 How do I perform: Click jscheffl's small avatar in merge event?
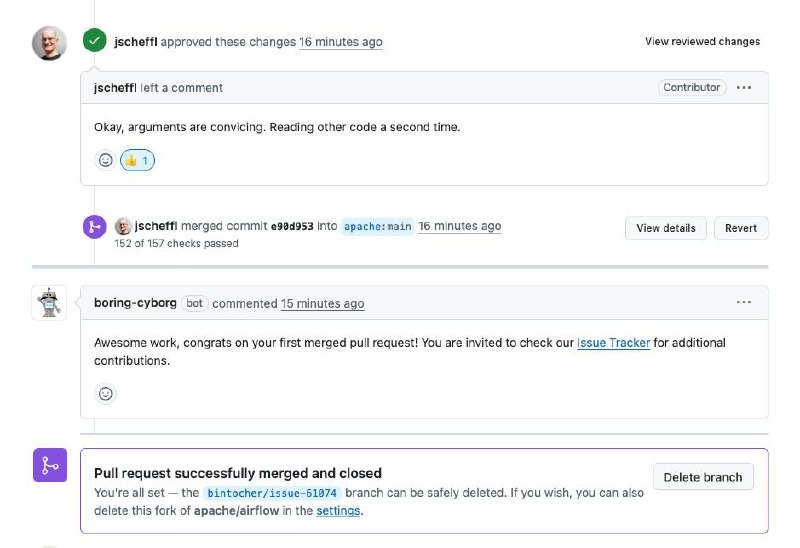123,226
